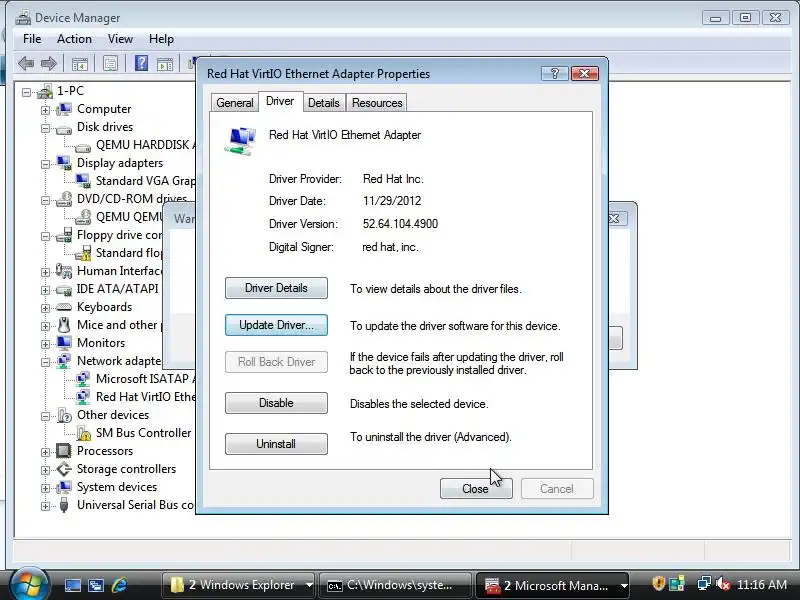Switch to the Resources tab
Viewport: 800px width, 600px height.
(x=377, y=103)
